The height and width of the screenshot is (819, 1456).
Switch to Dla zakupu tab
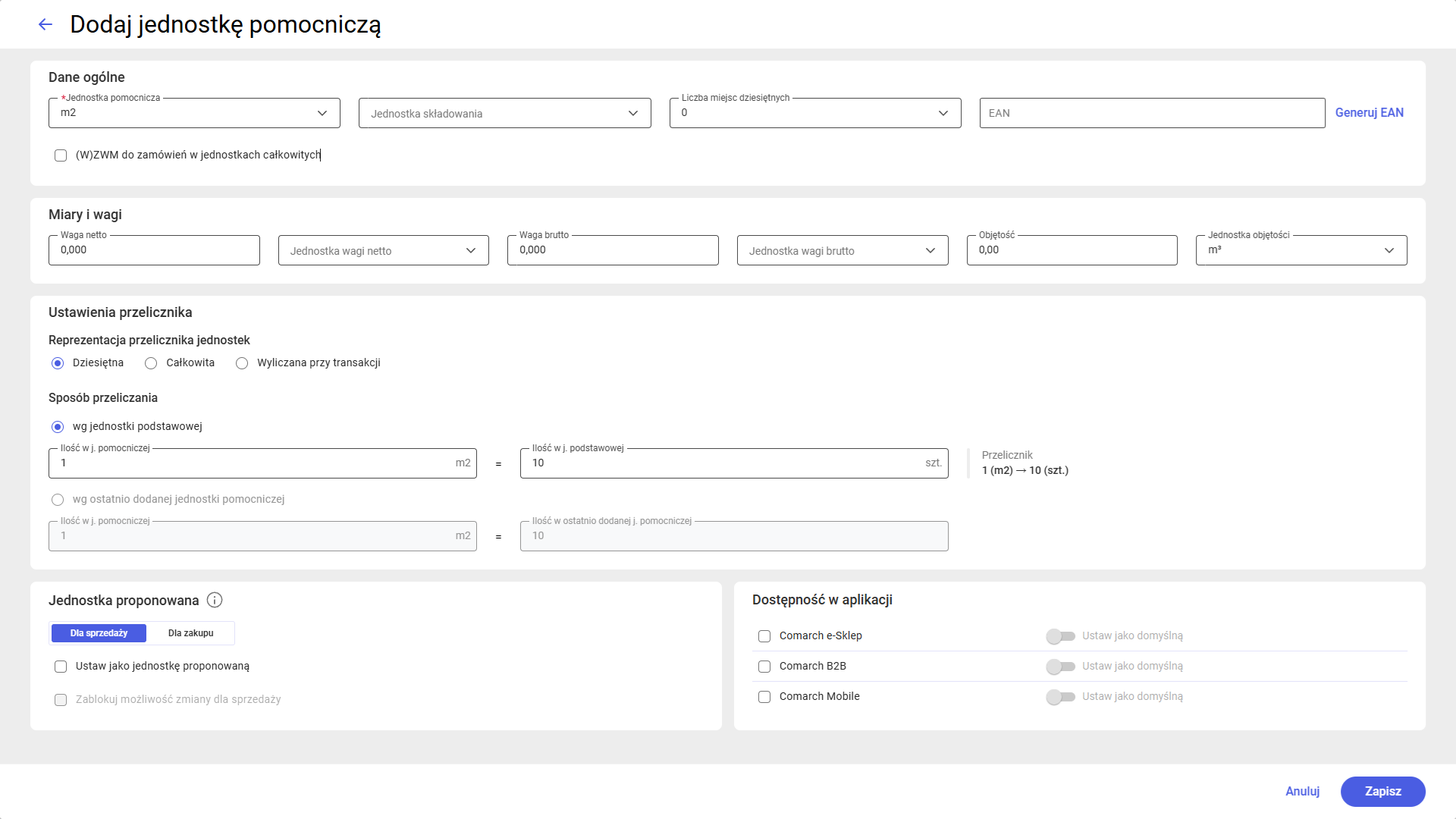click(191, 633)
